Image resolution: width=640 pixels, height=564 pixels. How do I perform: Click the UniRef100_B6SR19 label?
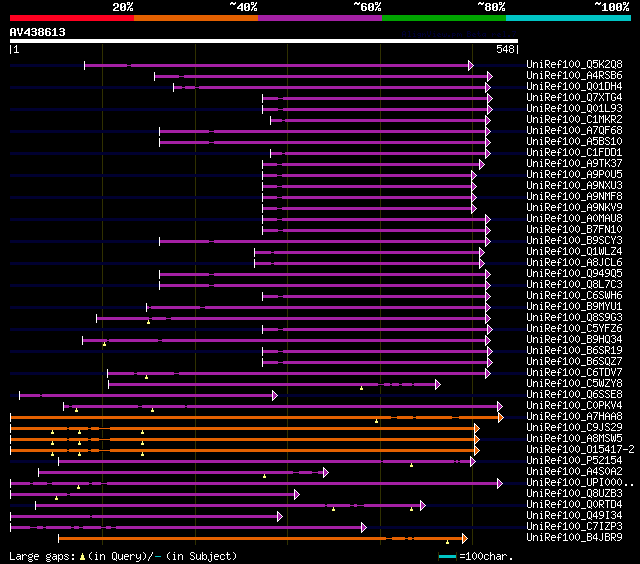[574, 351]
